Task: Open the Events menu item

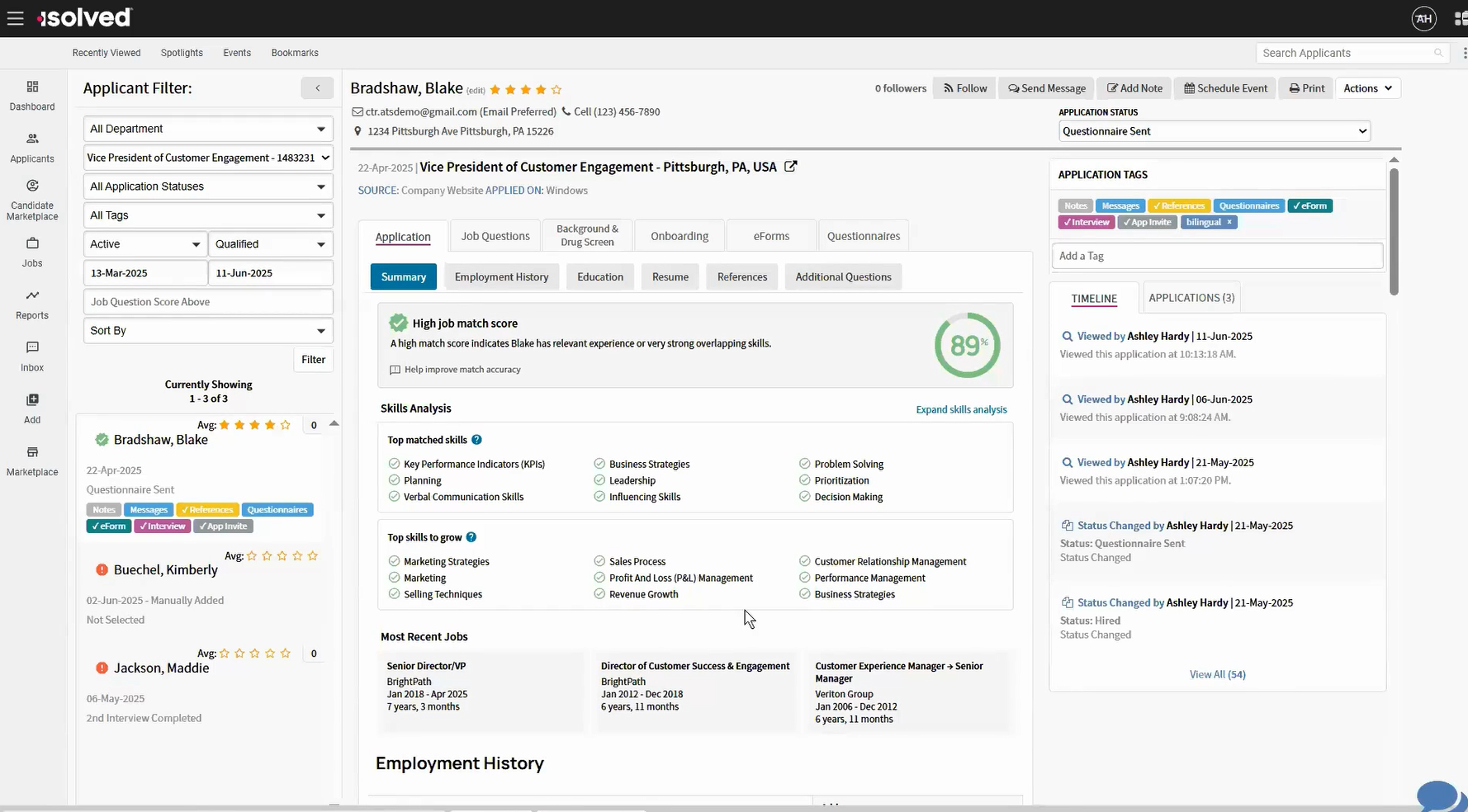Action: pos(237,52)
